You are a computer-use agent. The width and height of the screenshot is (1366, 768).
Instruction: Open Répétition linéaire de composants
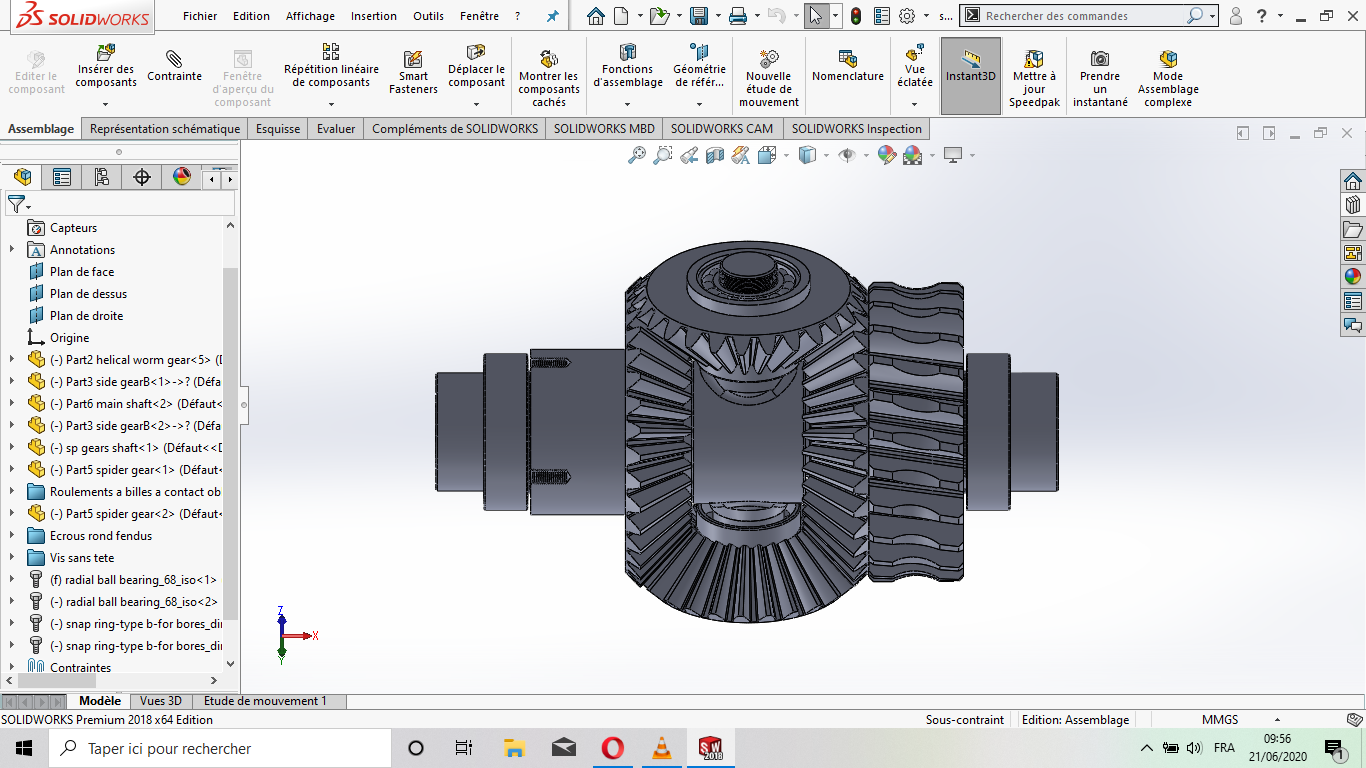[x=331, y=66]
